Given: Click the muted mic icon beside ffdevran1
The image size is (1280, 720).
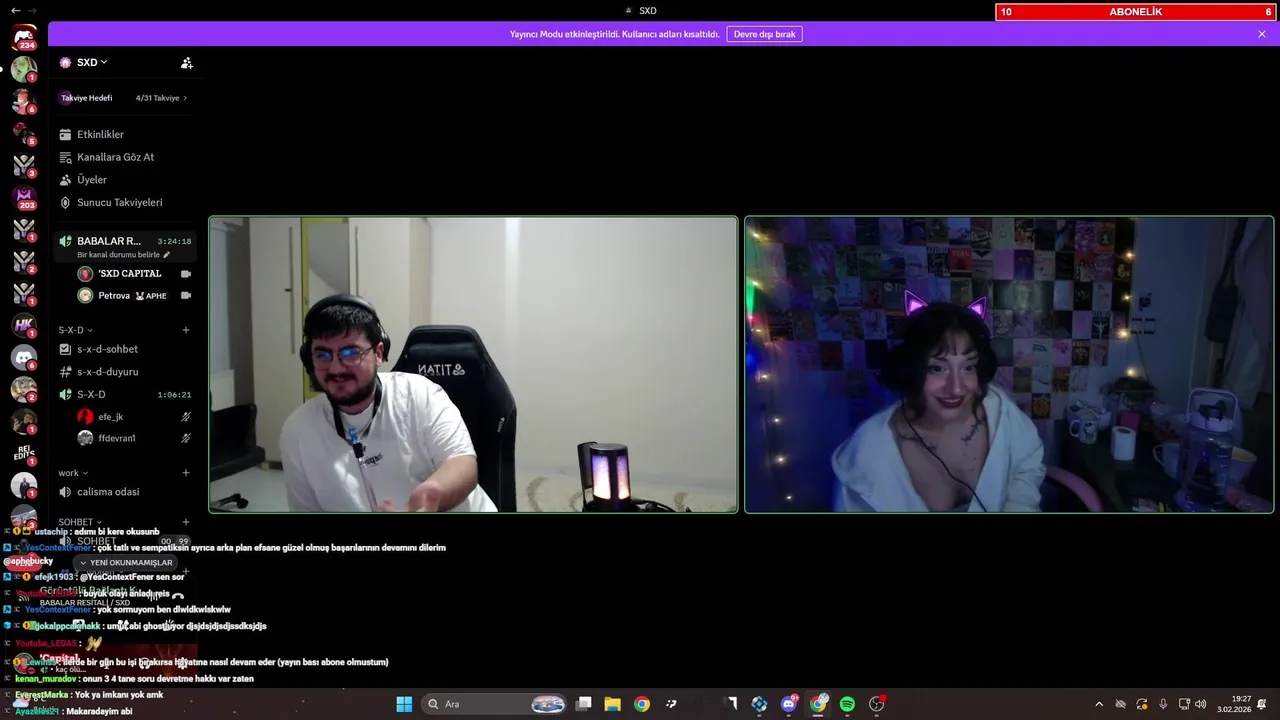Looking at the screenshot, I should 185,438.
